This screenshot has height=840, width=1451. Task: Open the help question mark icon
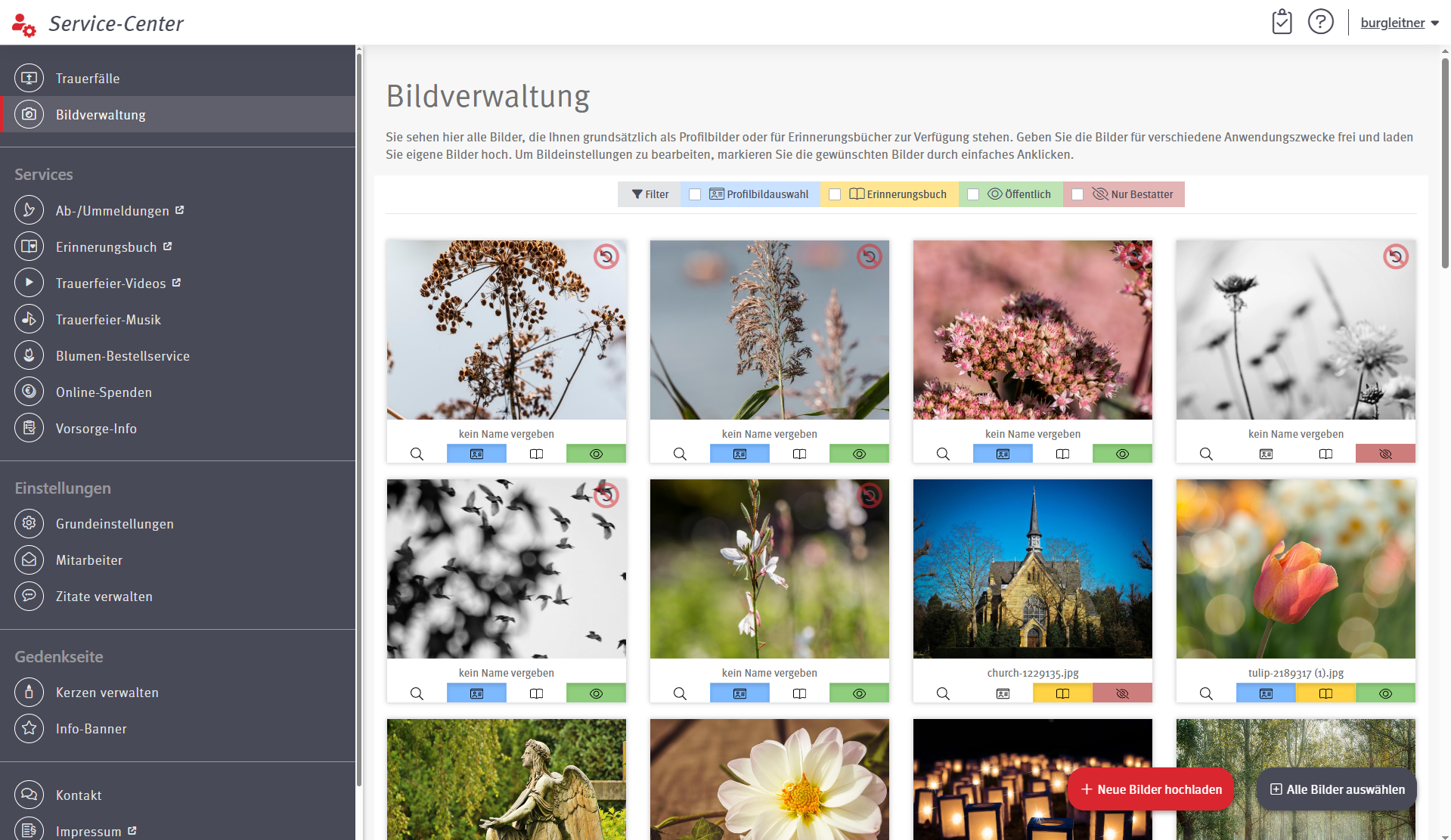tap(1320, 22)
